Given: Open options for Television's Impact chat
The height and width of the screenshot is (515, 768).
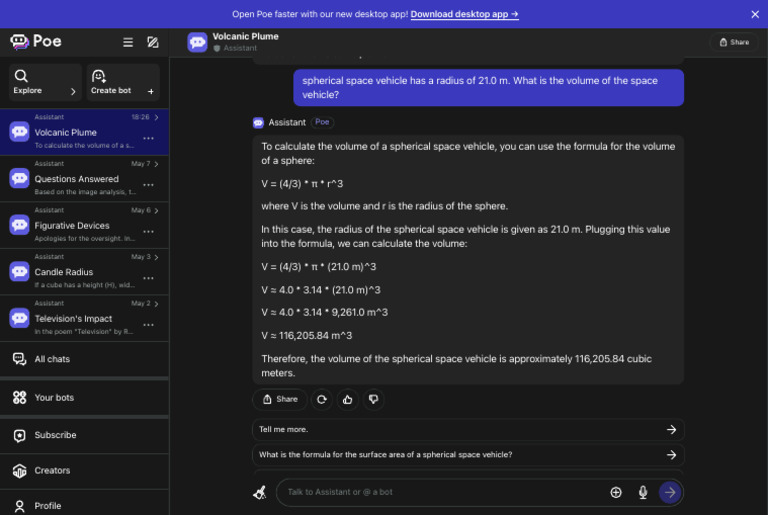Looking at the screenshot, I should point(148,325).
